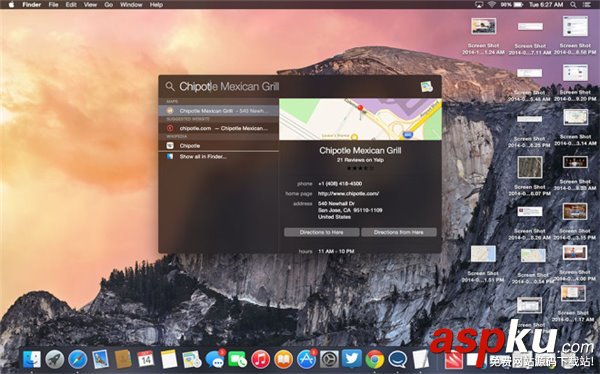This screenshot has width=600, height=374.
Task: Open Notes yellow notepad in Dock
Action: click(x=169, y=359)
